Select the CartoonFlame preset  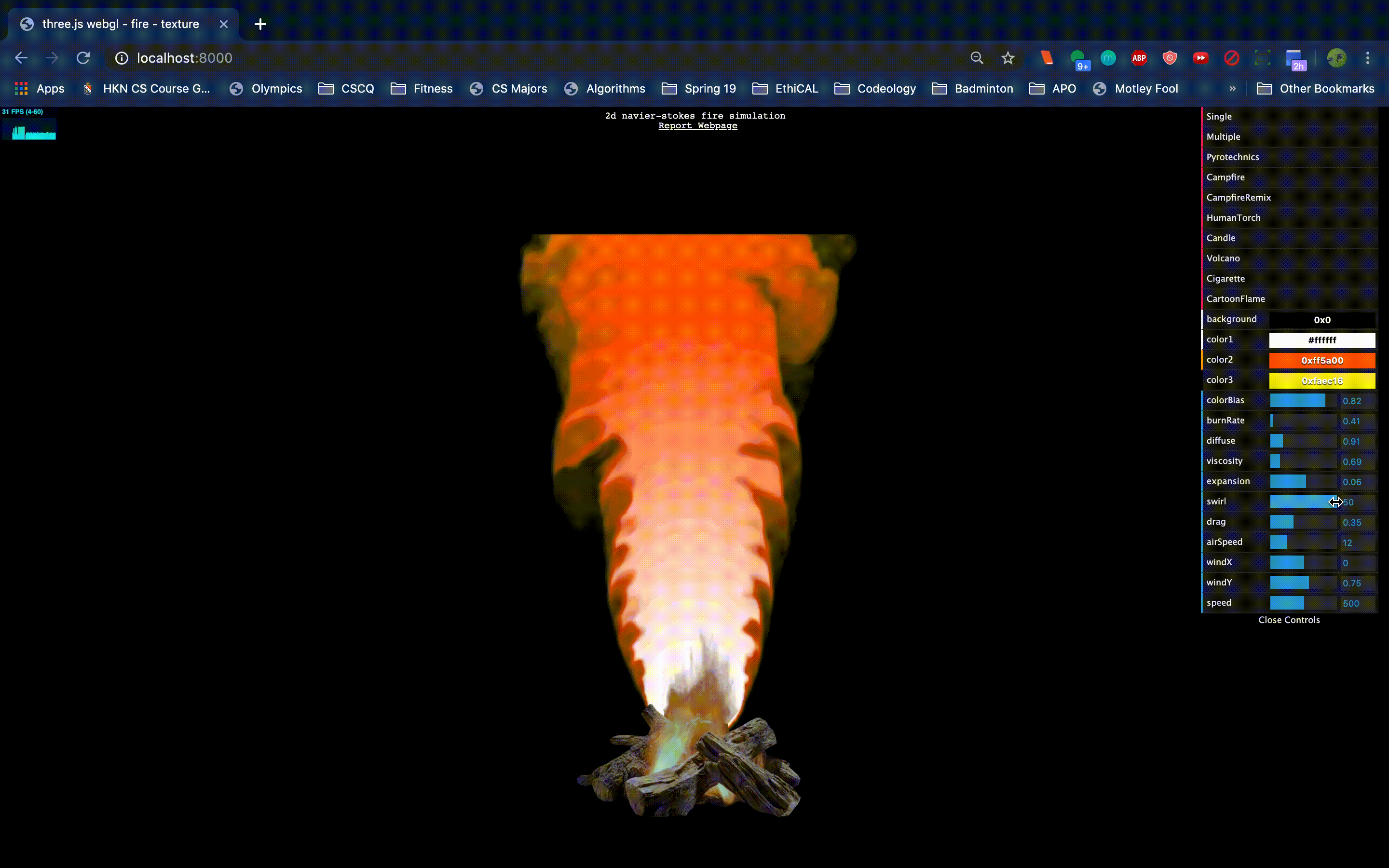1235,298
